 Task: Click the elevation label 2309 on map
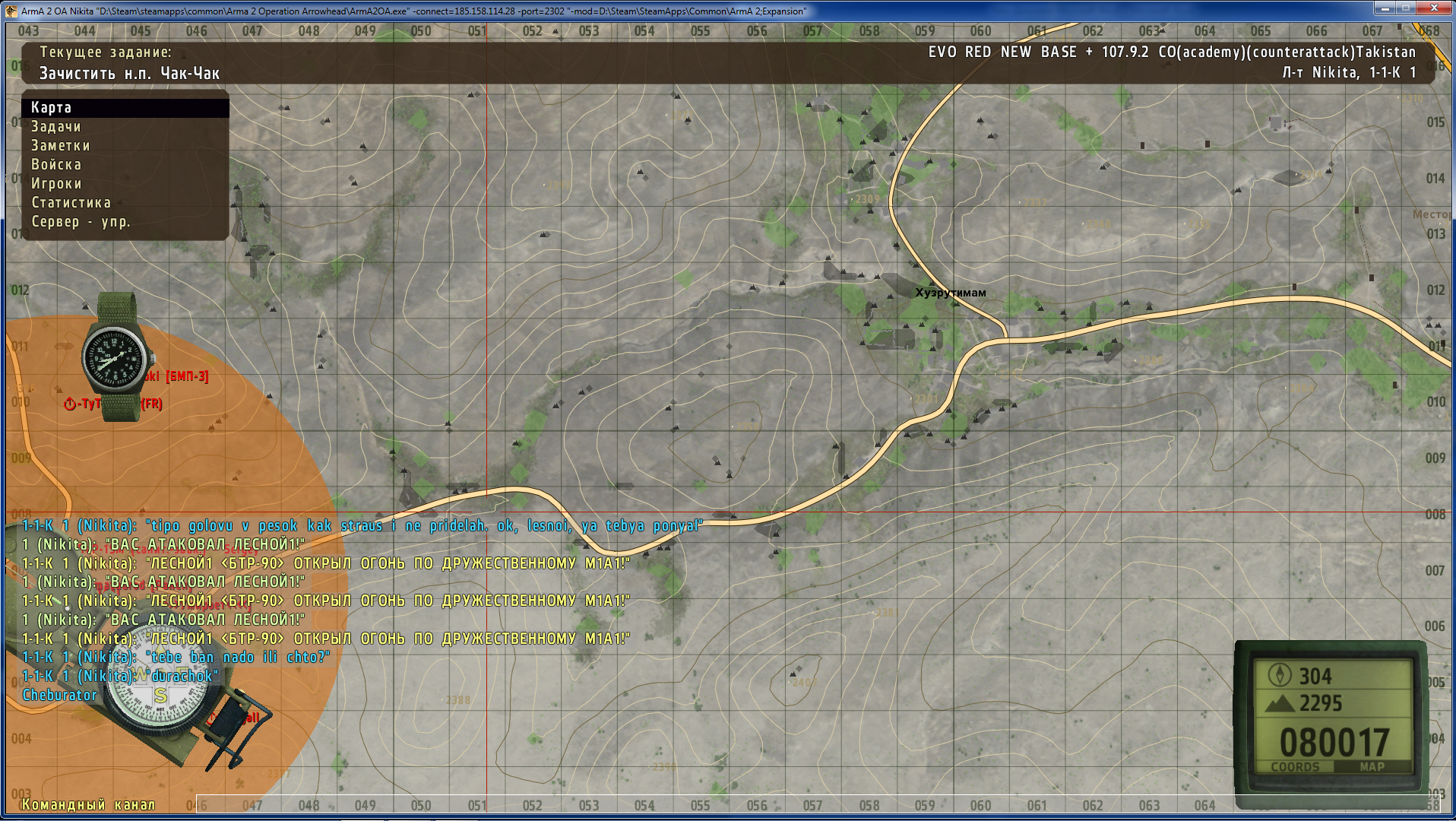click(x=868, y=199)
